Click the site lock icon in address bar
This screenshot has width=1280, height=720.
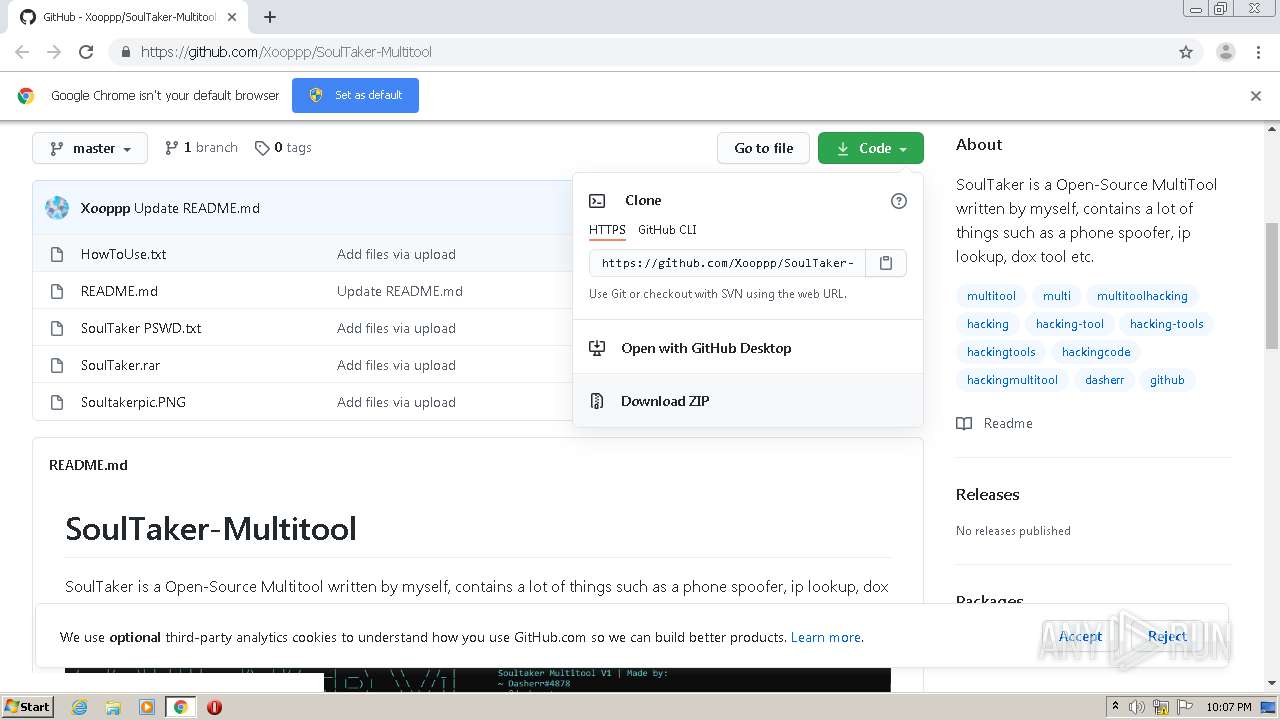pyautogui.click(x=125, y=52)
